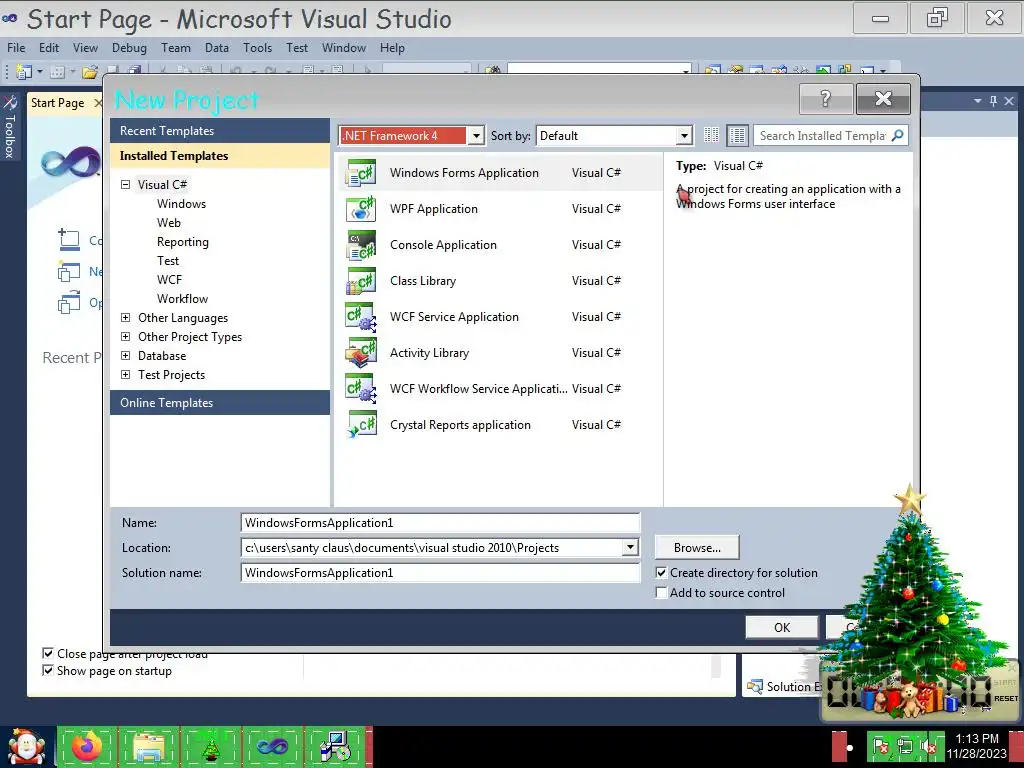Expand the Database node
Screen dimensions: 1024x768
125,356
